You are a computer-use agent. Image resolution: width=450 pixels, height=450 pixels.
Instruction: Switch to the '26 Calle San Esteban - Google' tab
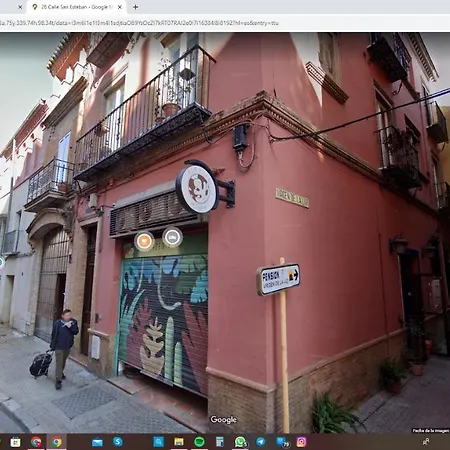pos(77,7)
